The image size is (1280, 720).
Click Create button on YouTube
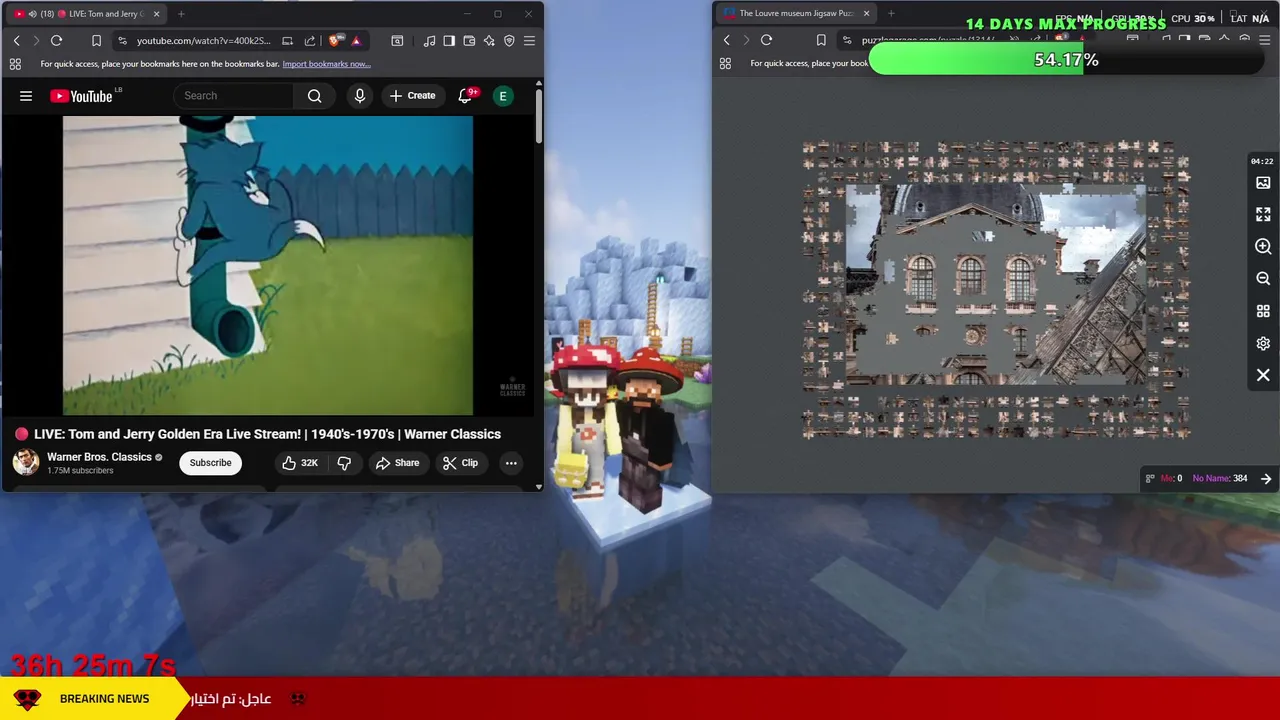click(412, 96)
